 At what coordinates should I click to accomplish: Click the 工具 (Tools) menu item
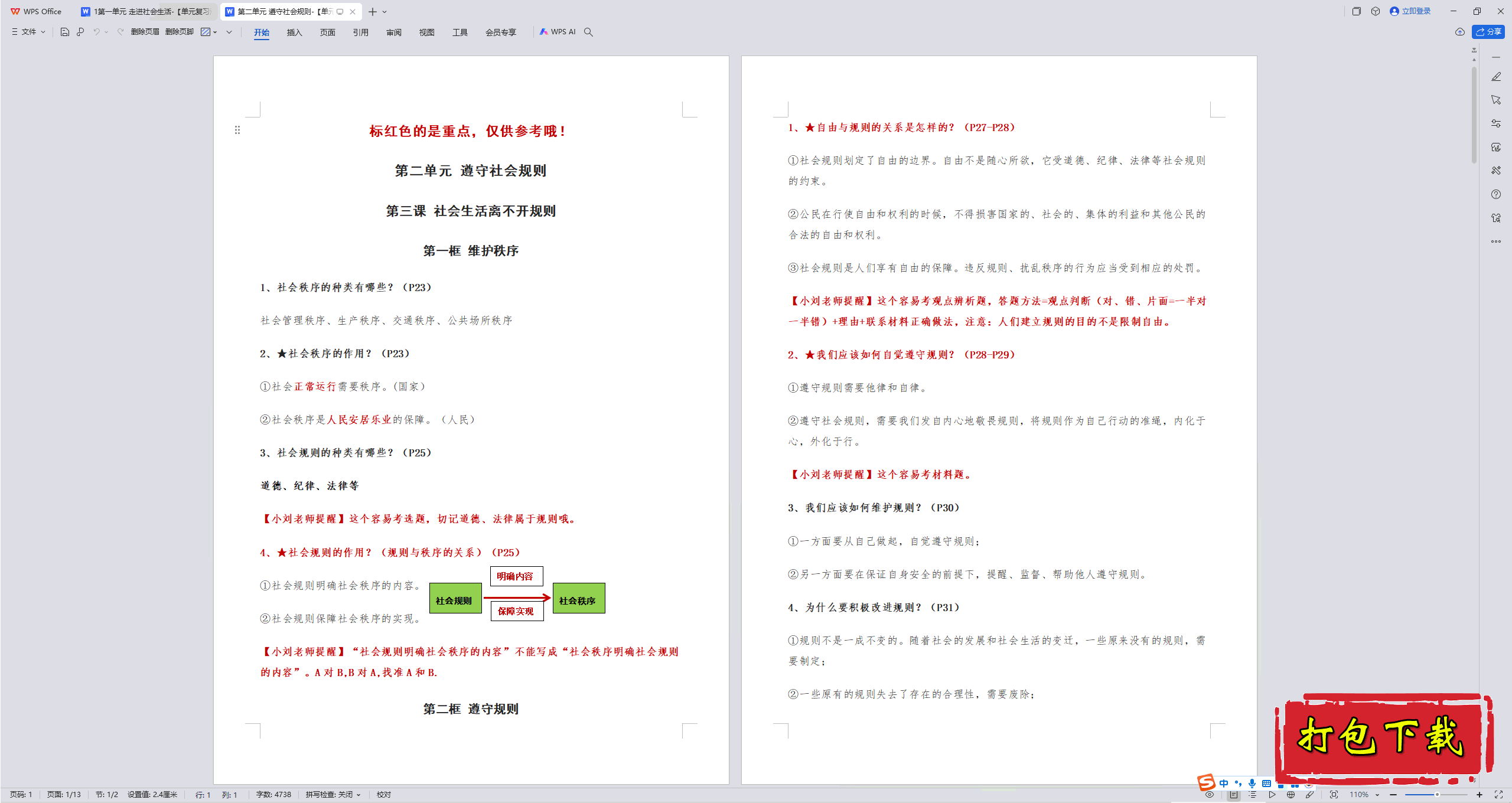457,32
